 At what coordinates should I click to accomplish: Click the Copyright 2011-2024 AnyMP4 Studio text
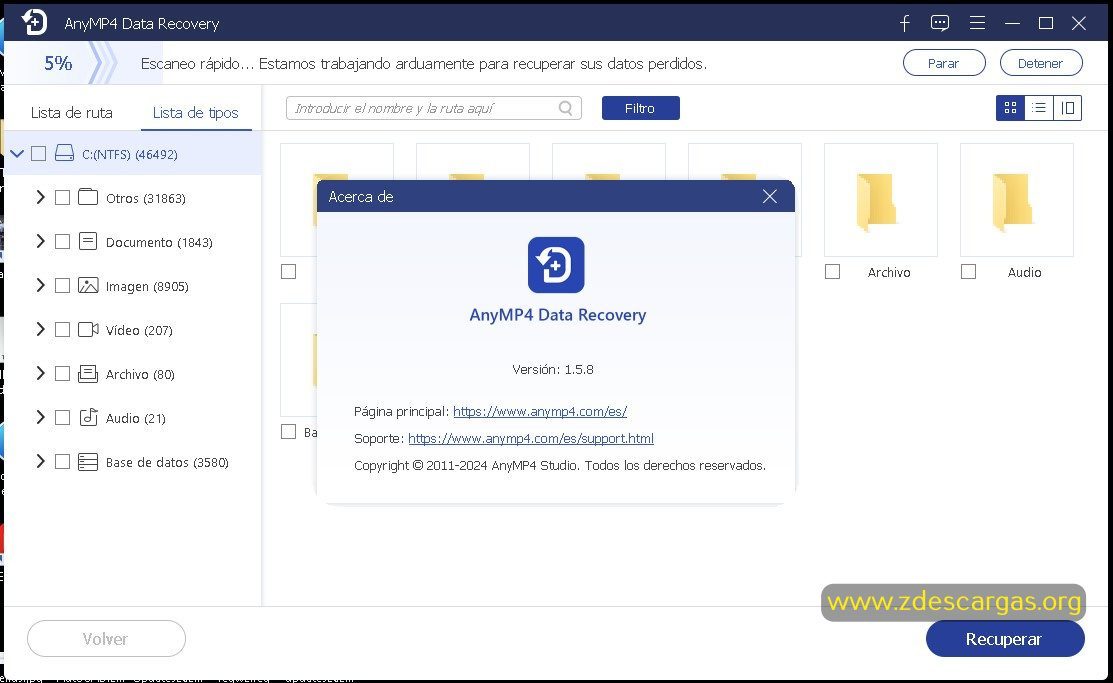(559, 466)
